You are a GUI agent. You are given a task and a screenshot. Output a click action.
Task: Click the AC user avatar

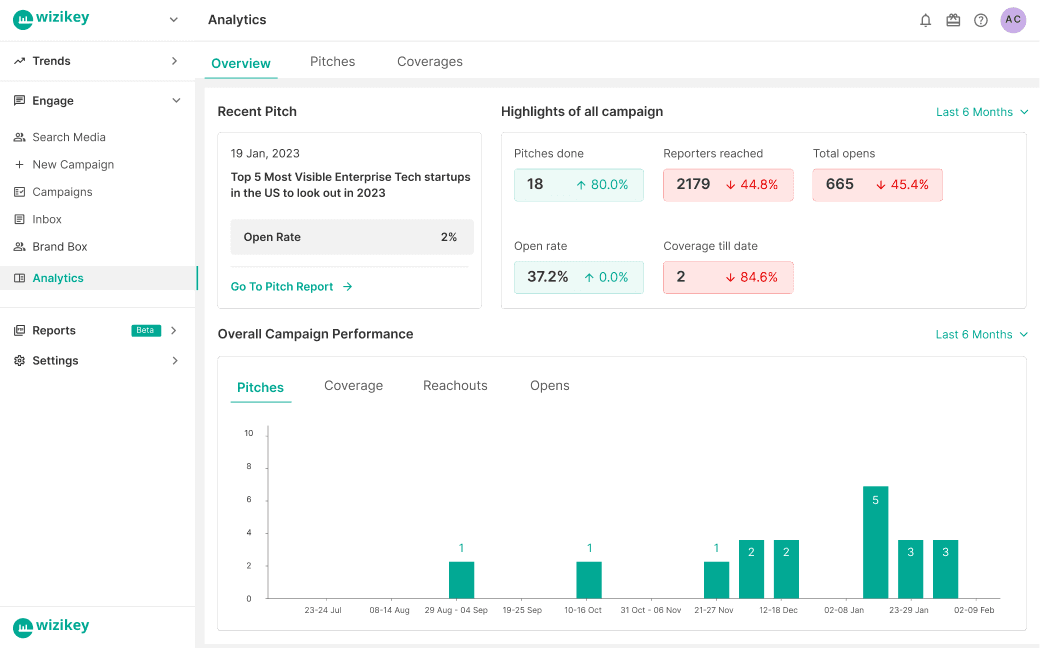[1013, 20]
